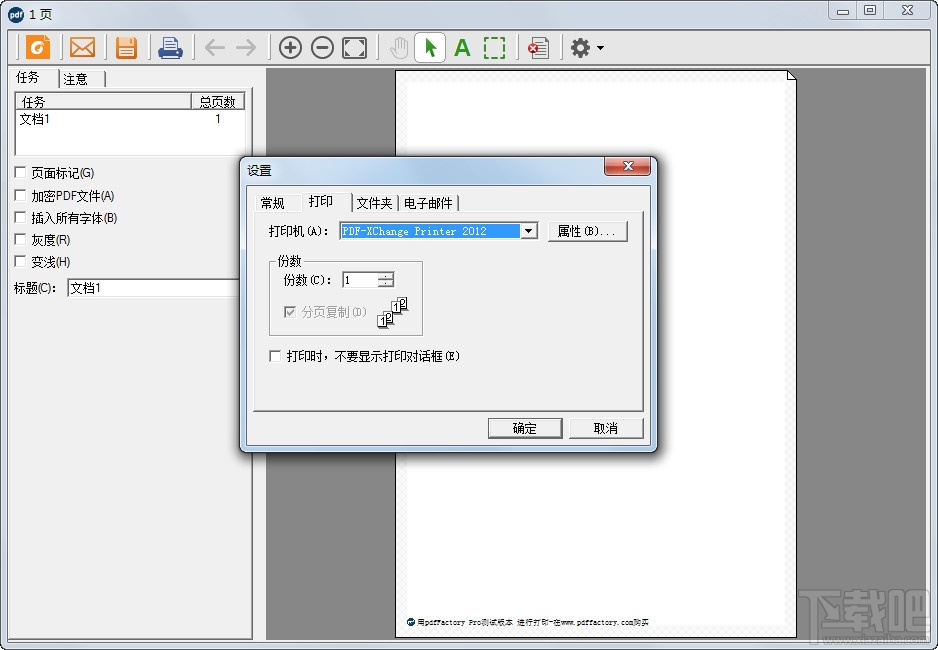This screenshot has width=938, height=650.
Task: Click the fit page to window icon
Action: click(x=354, y=47)
